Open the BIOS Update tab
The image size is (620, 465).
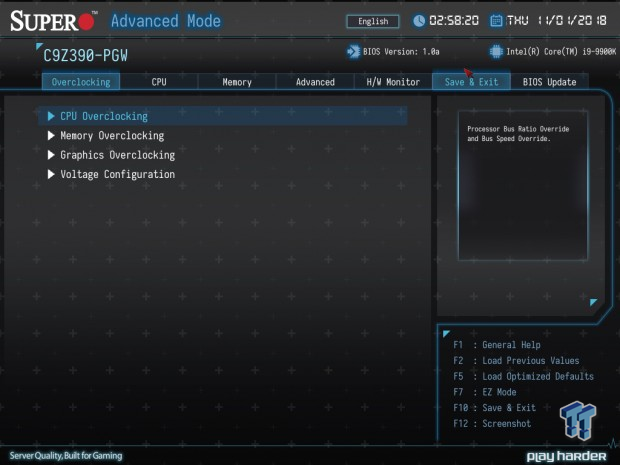(x=549, y=82)
